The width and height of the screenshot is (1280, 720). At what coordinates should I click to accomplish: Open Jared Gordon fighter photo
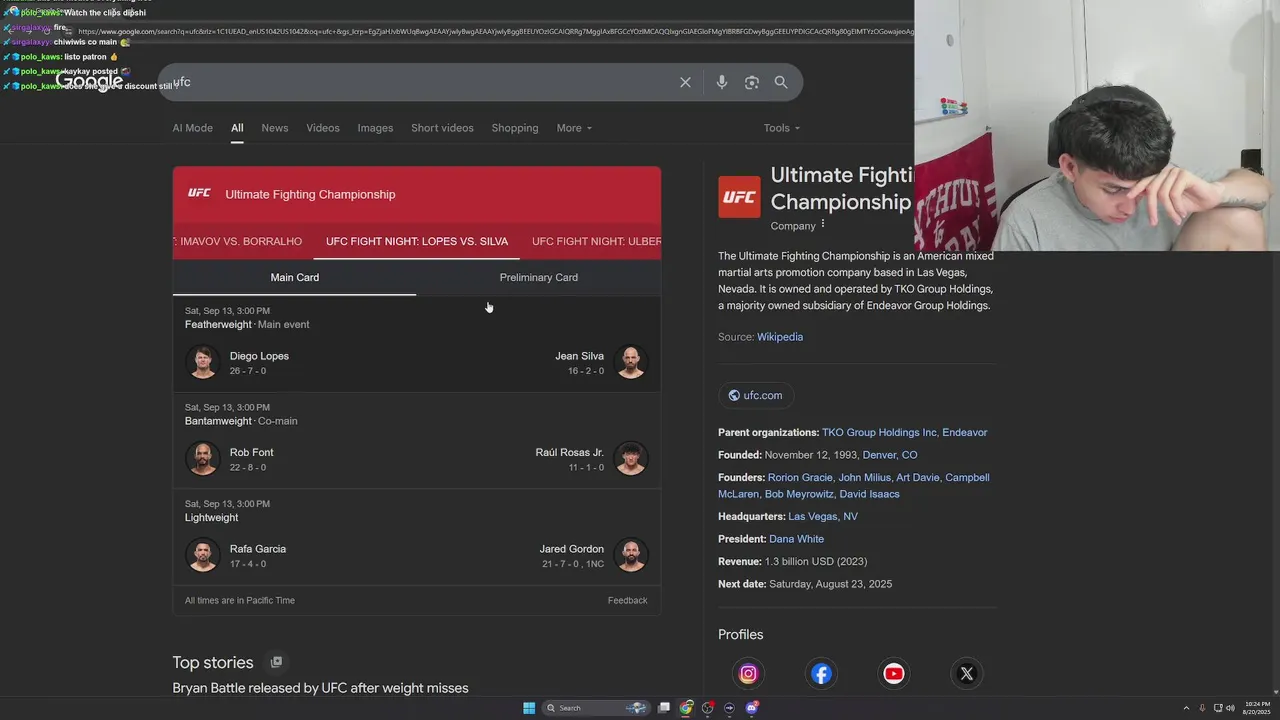tap(631, 555)
